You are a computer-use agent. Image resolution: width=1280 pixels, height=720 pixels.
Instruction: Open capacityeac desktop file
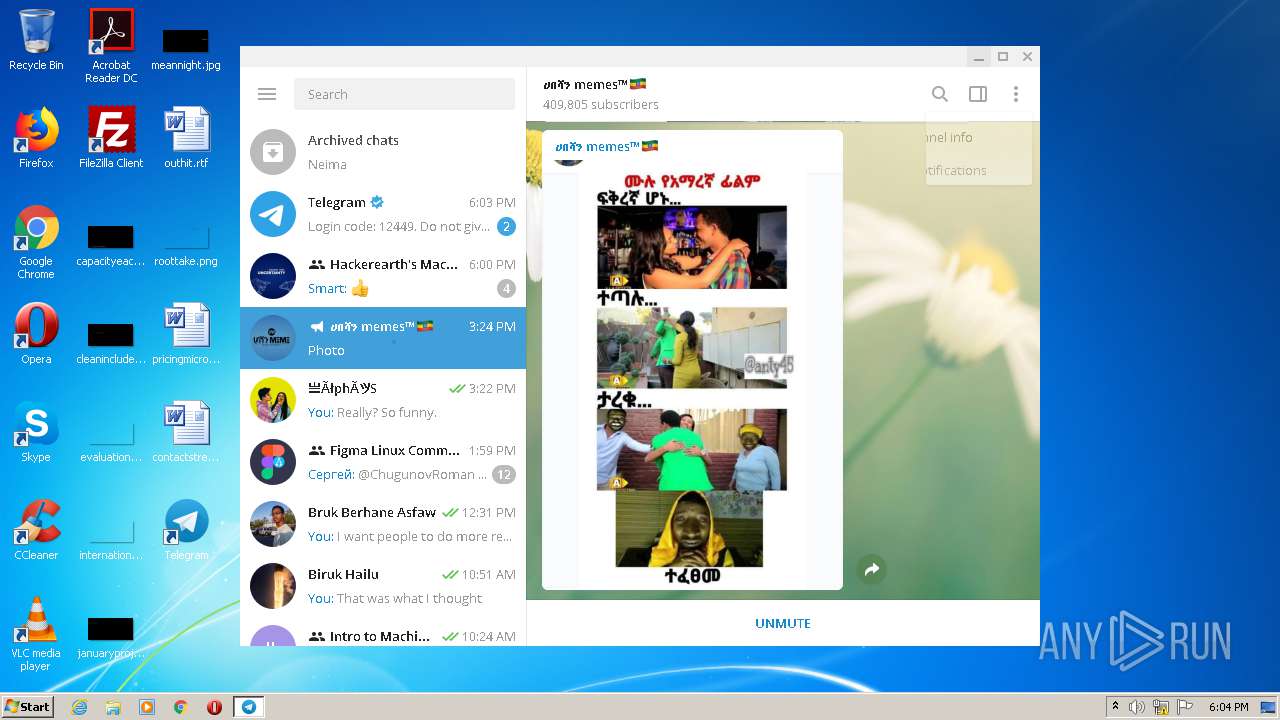(x=111, y=246)
